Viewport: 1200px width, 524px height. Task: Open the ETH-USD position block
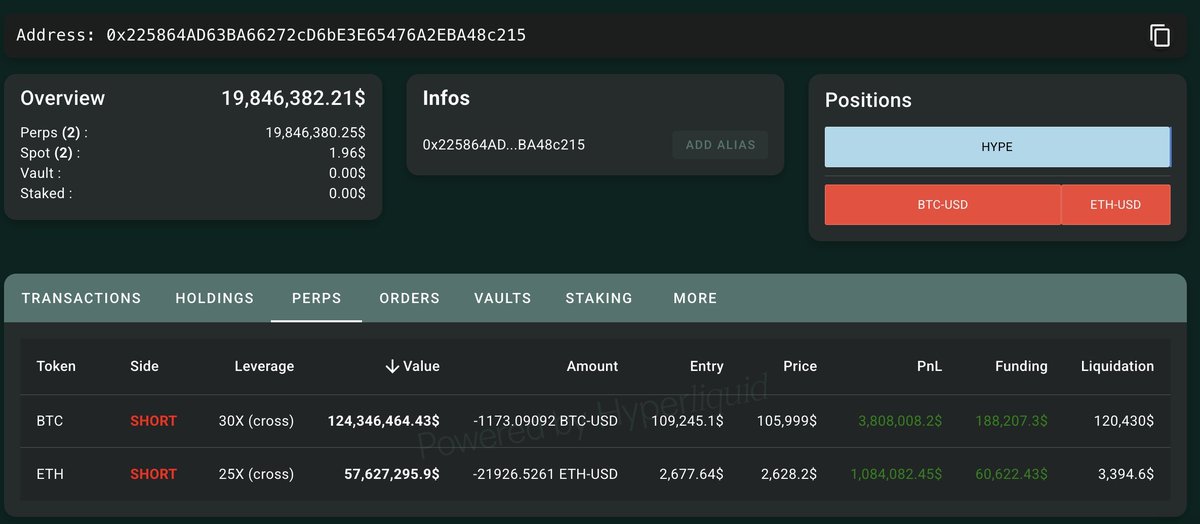(1116, 205)
